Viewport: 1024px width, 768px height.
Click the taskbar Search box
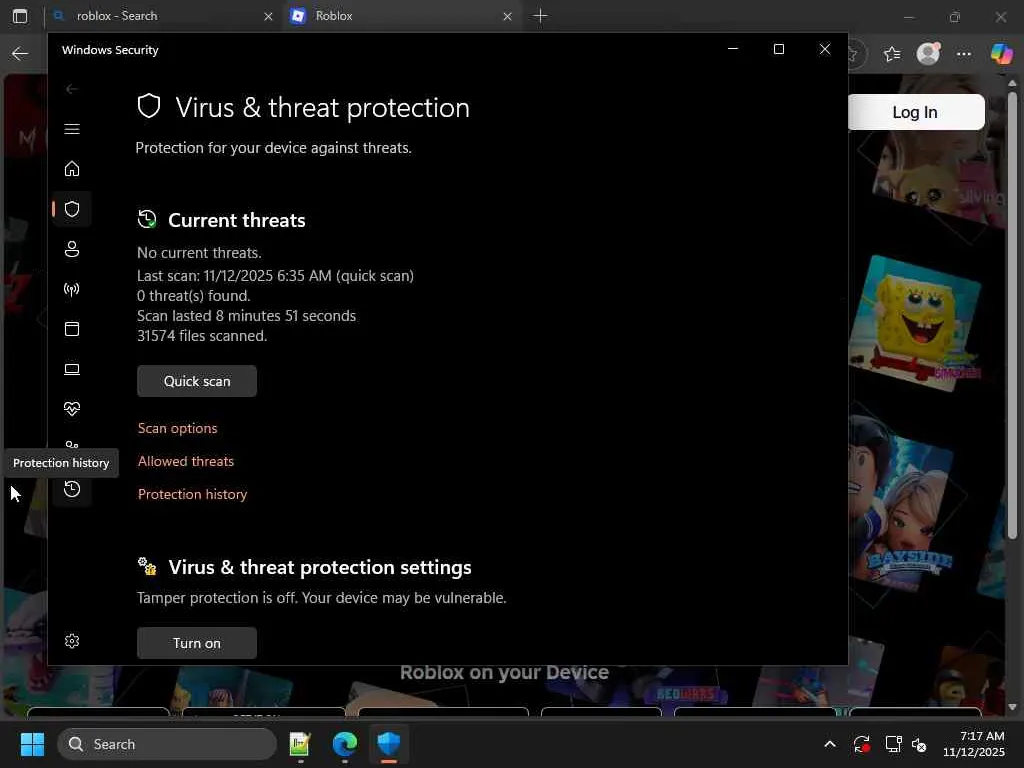point(167,744)
